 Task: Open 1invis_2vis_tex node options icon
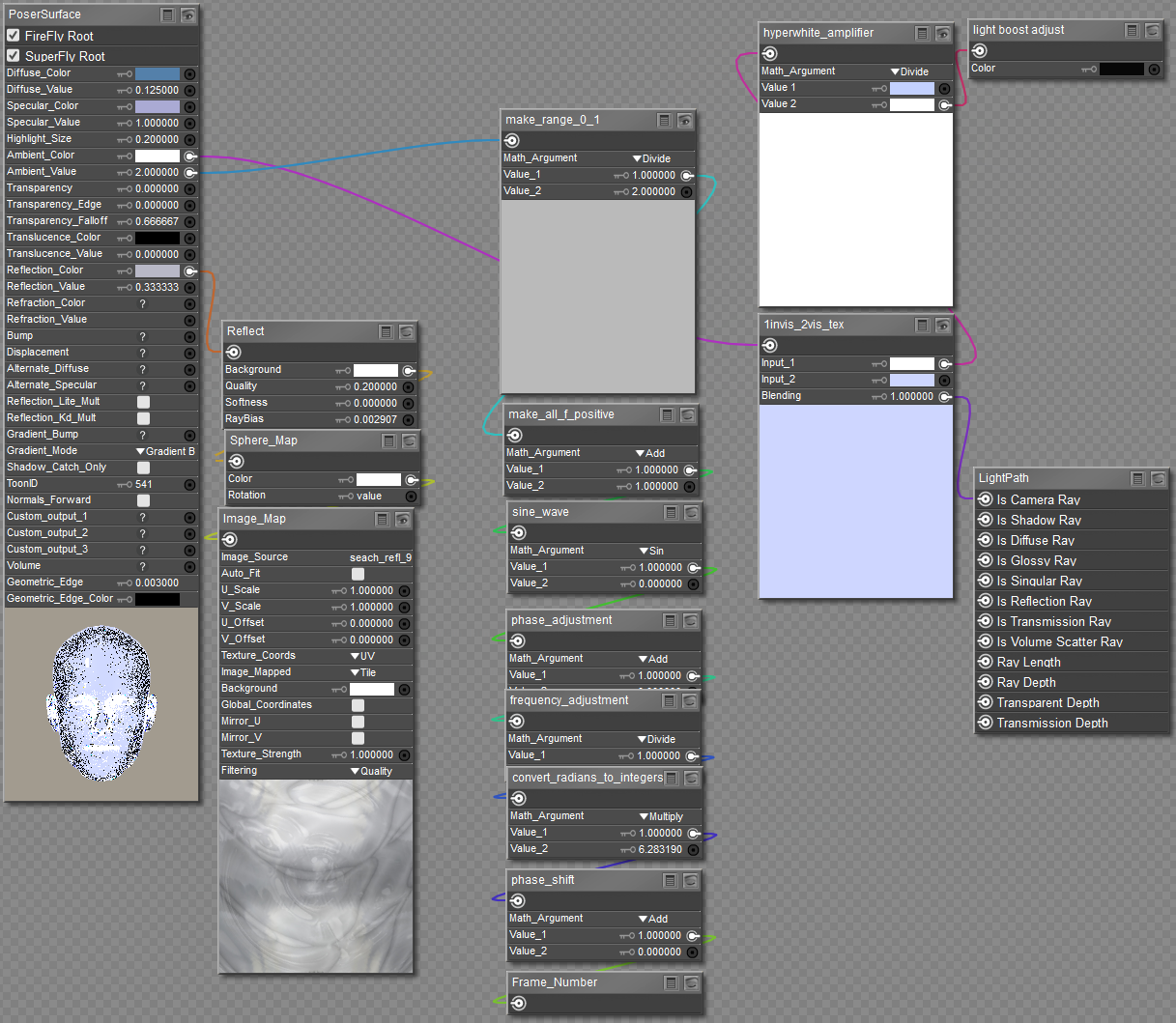(923, 326)
